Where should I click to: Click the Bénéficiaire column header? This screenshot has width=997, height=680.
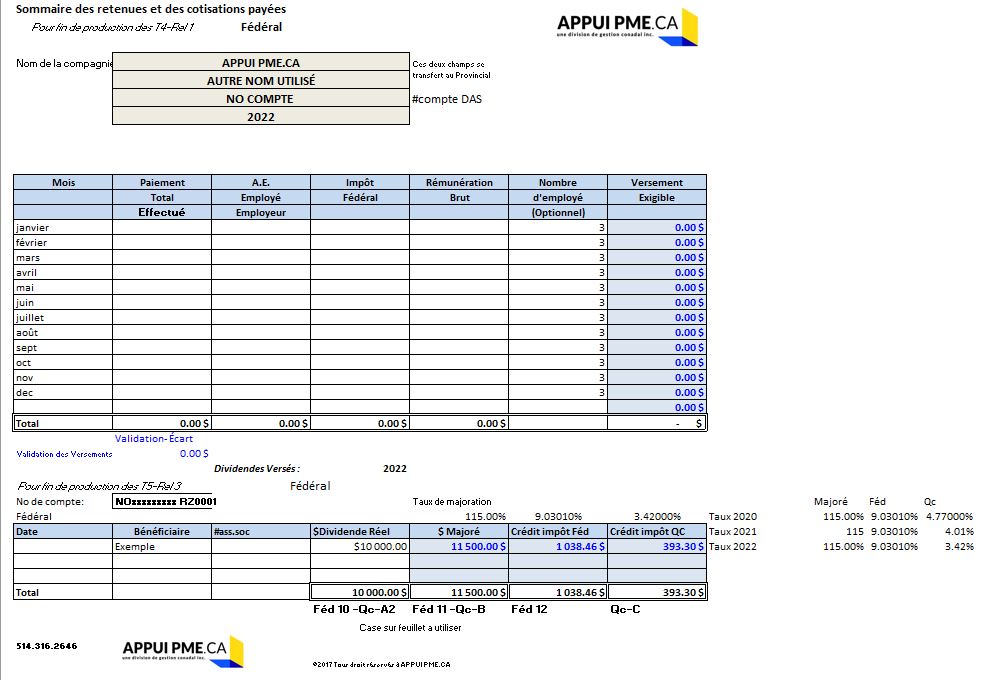coord(162,531)
